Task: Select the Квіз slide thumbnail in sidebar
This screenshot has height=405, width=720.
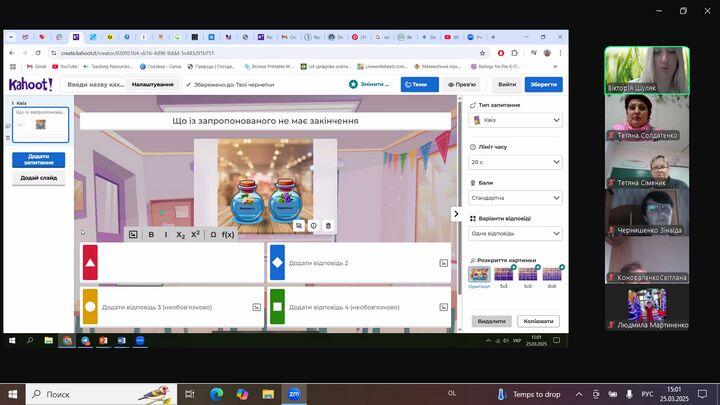Action: coord(40,124)
